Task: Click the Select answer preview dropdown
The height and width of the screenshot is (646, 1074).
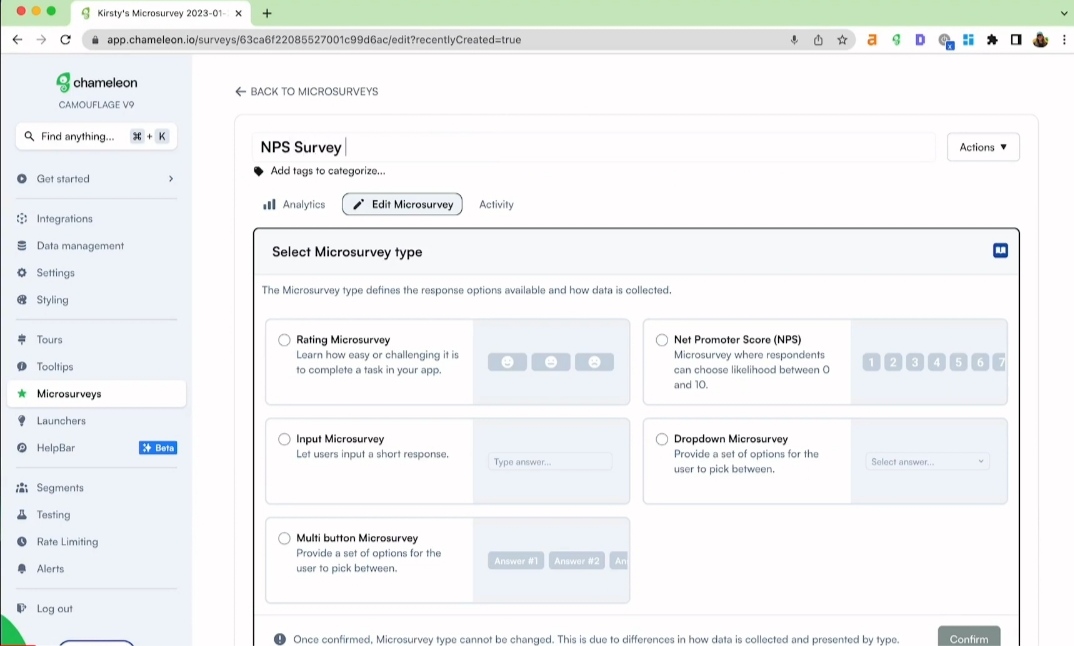Action: tap(927, 462)
